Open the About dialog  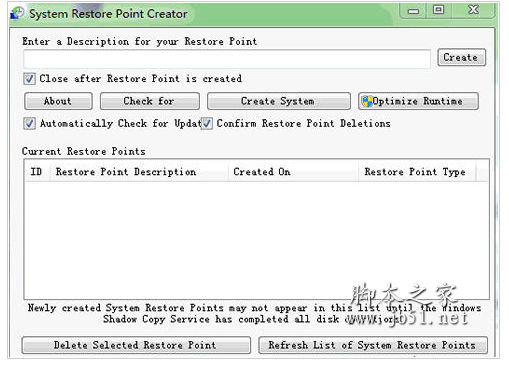pyautogui.click(x=58, y=101)
